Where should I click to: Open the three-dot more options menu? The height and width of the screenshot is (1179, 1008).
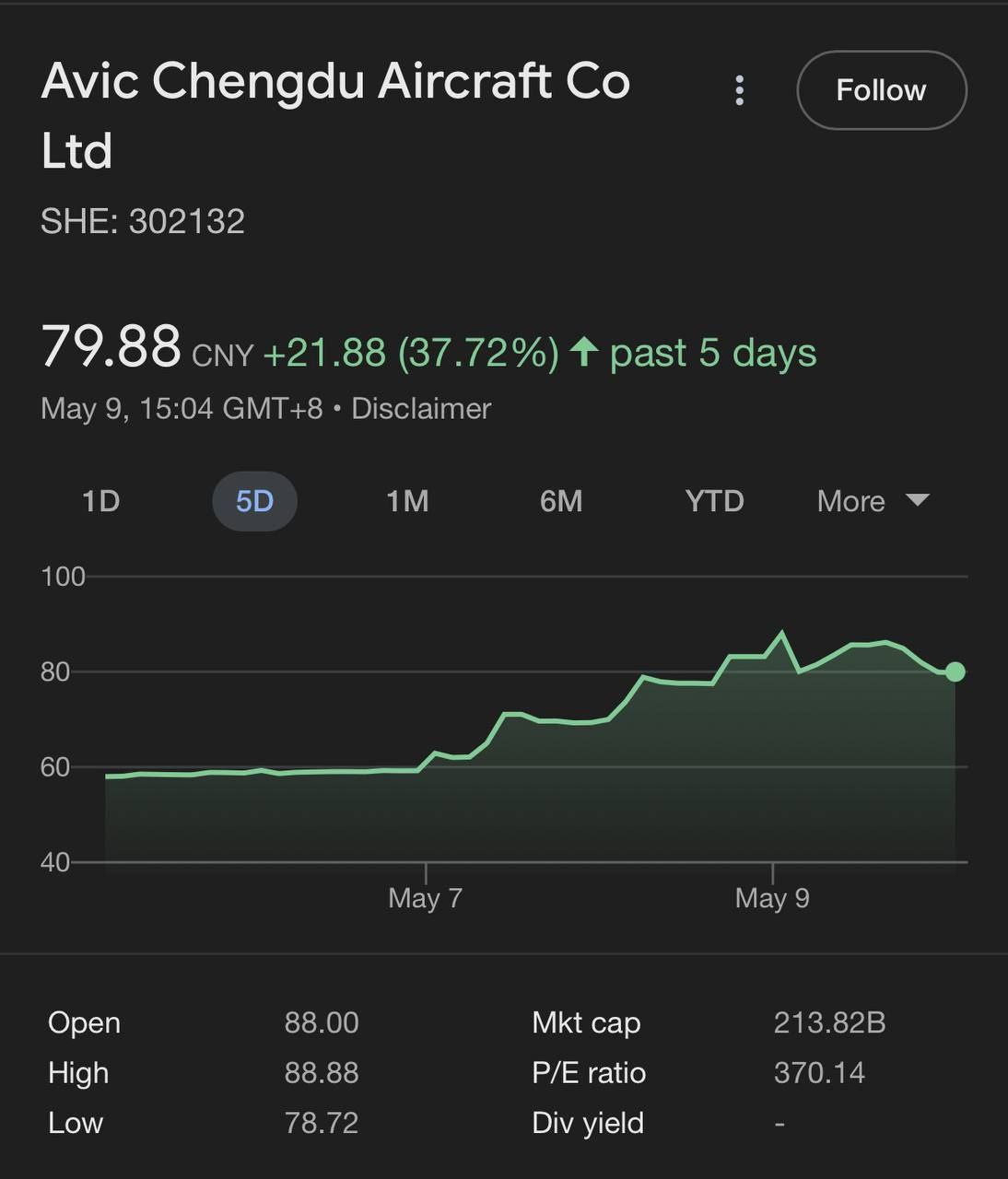click(x=739, y=90)
